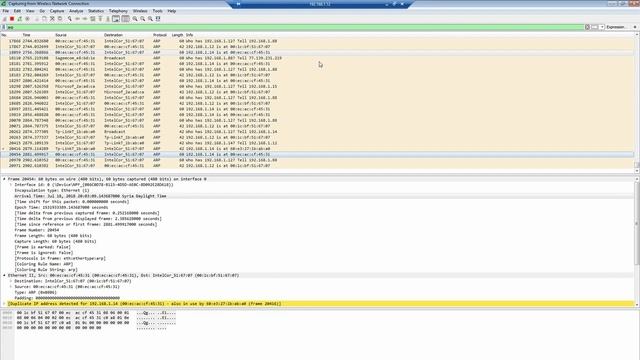Open the recent display filters dropdown
Image resolution: width=640 pixels, height=360 pixels.
click(x=602, y=27)
